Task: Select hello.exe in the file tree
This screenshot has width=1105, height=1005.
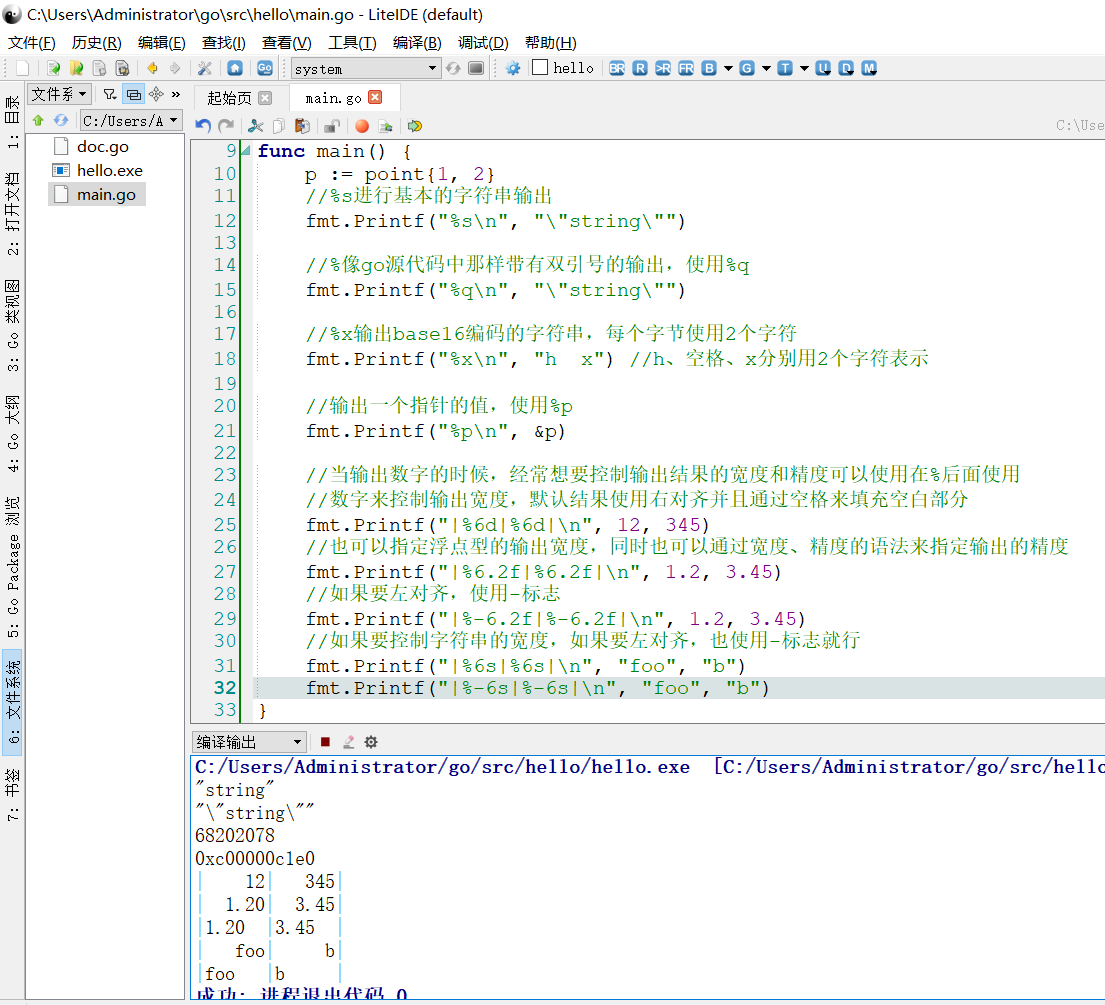Action: coord(110,171)
